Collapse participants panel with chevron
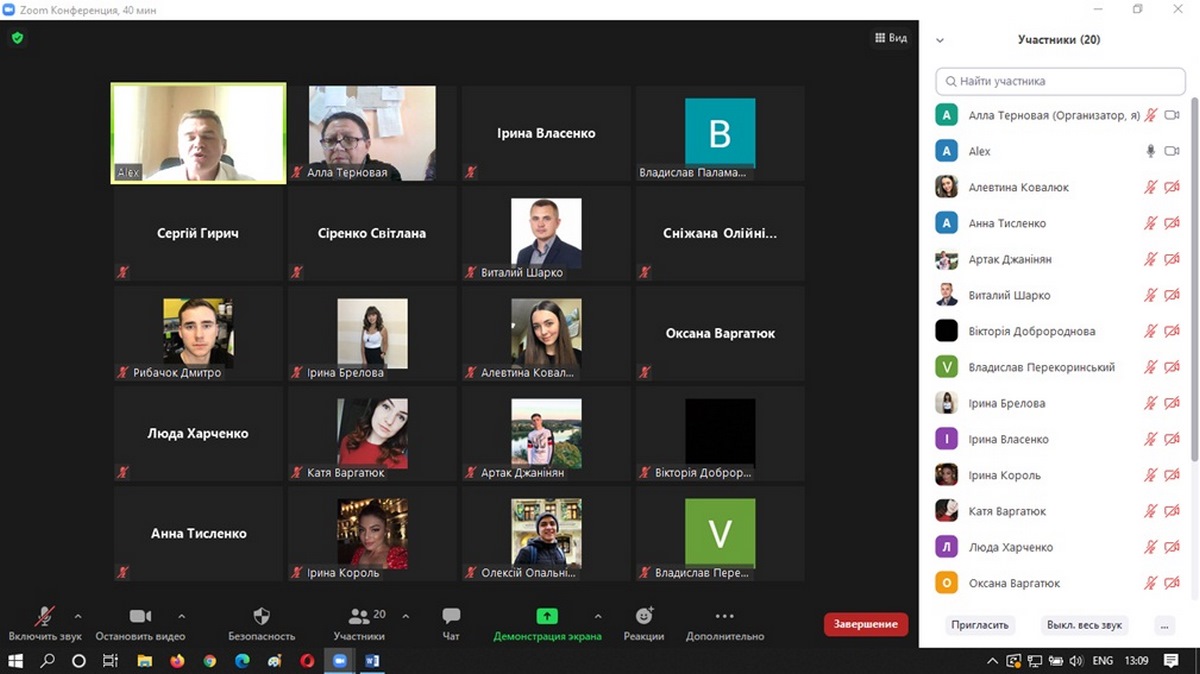 (939, 40)
